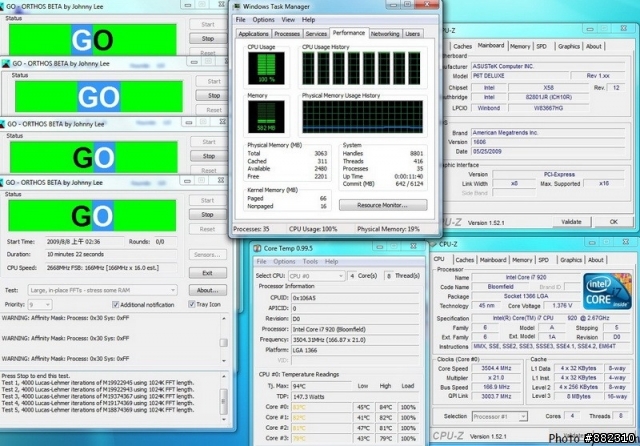
Task: Open the Caches tab in lower CPU-Z window
Action: pyautogui.click(x=464, y=260)
